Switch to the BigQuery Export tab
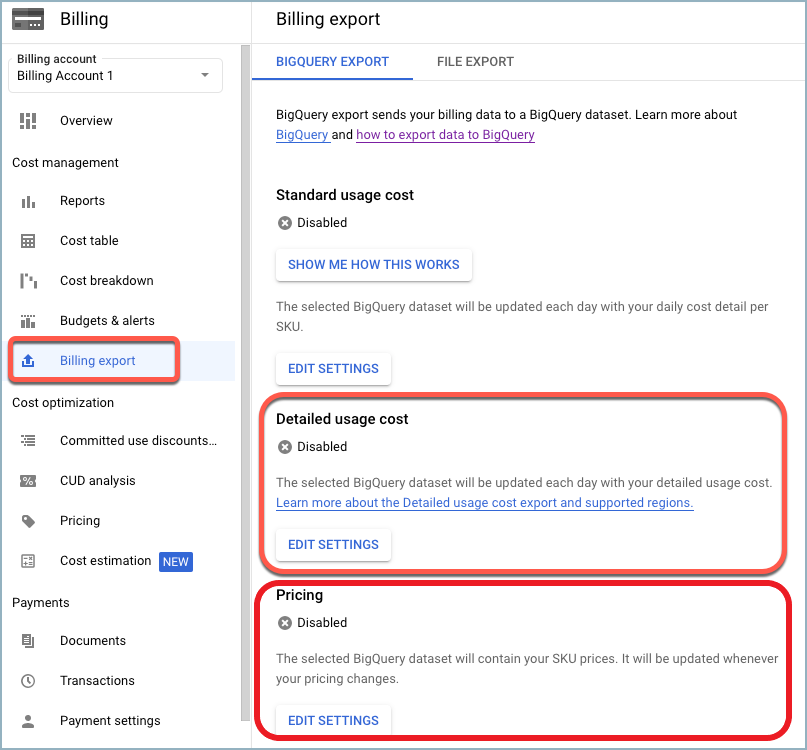 pyautogui.click(x=332, y=62)
